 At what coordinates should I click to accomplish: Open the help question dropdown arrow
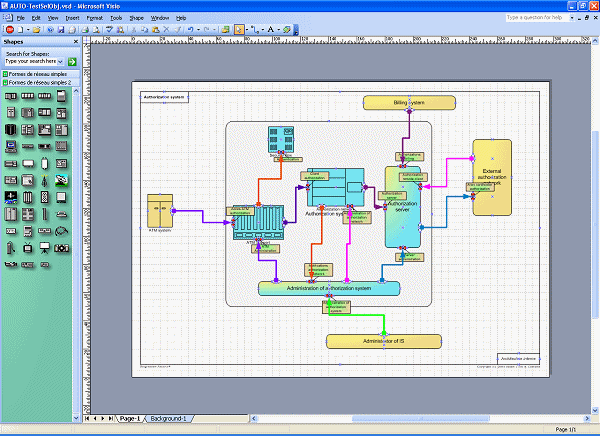coord(572,18)
